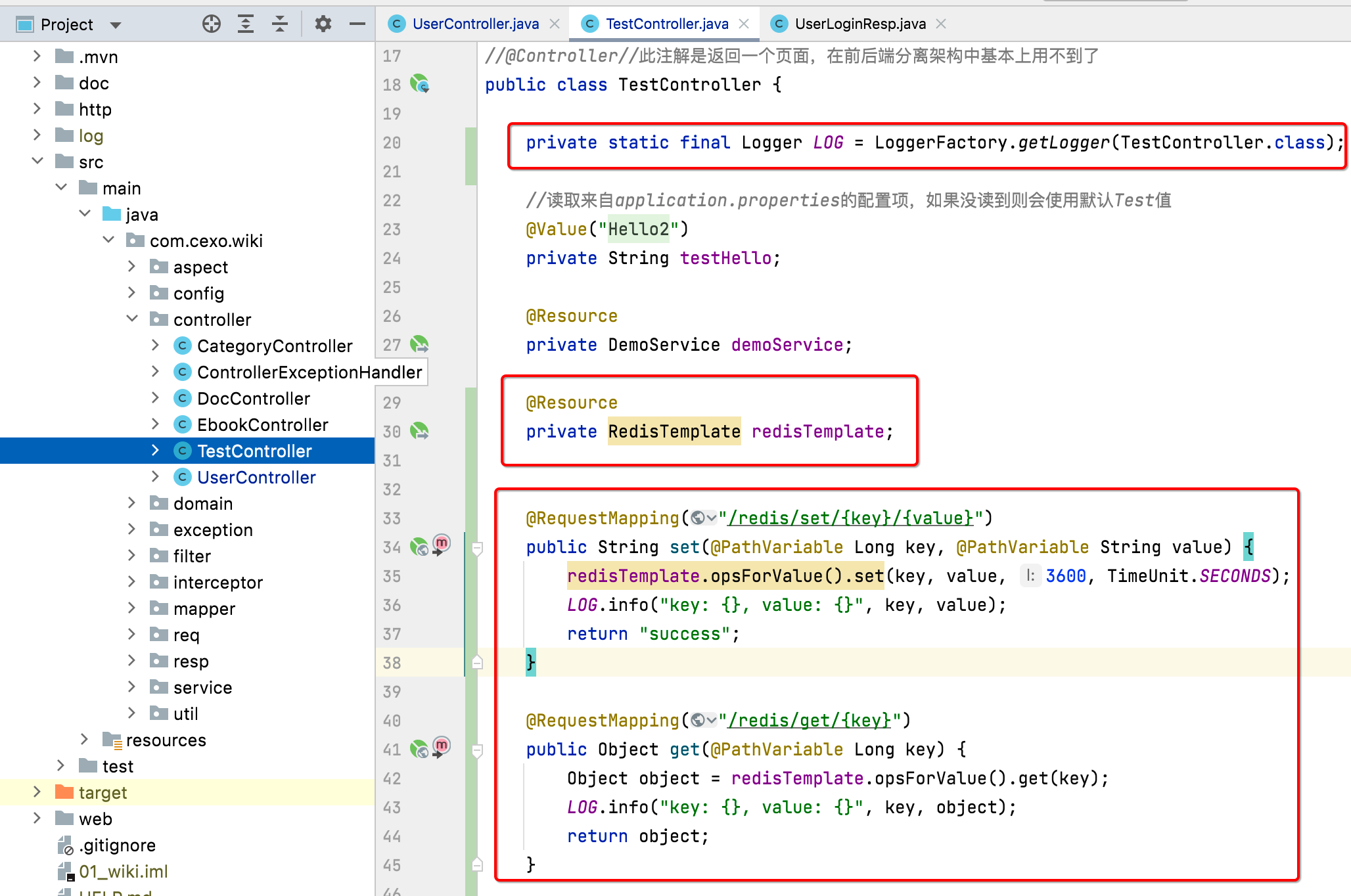Toggle code folding marker on line 34
The width and height of the screenshot is (1351, 896).
coord(478,548)
